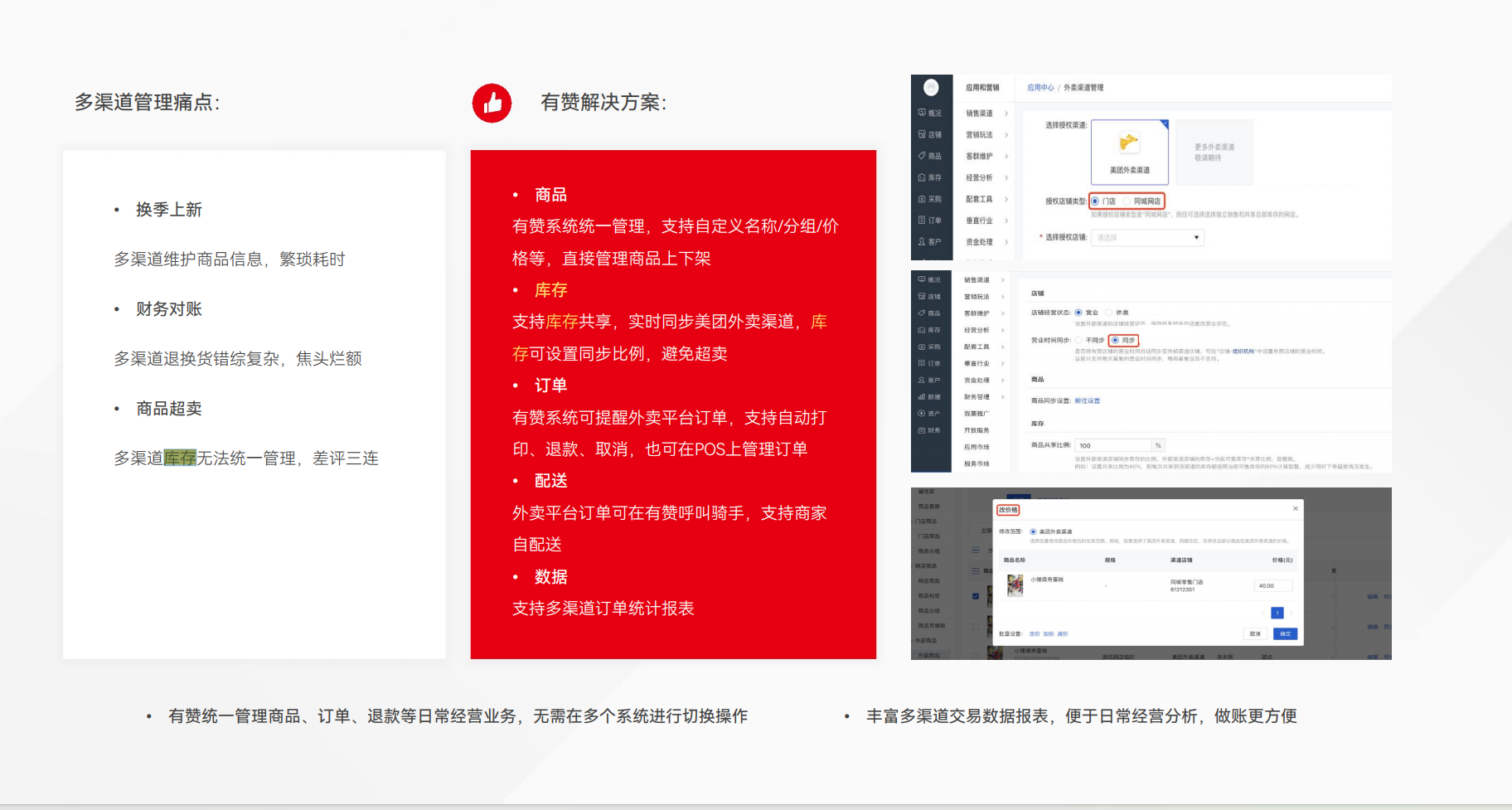
Task: Expand the 财务管理 submenu chevron
Action: (1002, 397)
